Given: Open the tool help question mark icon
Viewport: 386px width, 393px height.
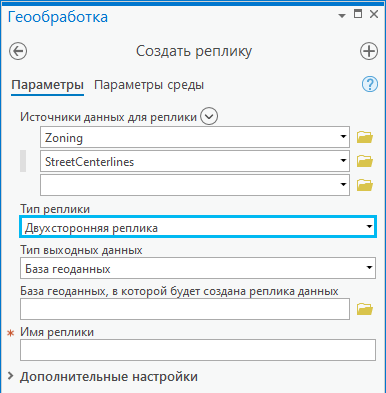Looking at the screenshot, I should point(370,84).
